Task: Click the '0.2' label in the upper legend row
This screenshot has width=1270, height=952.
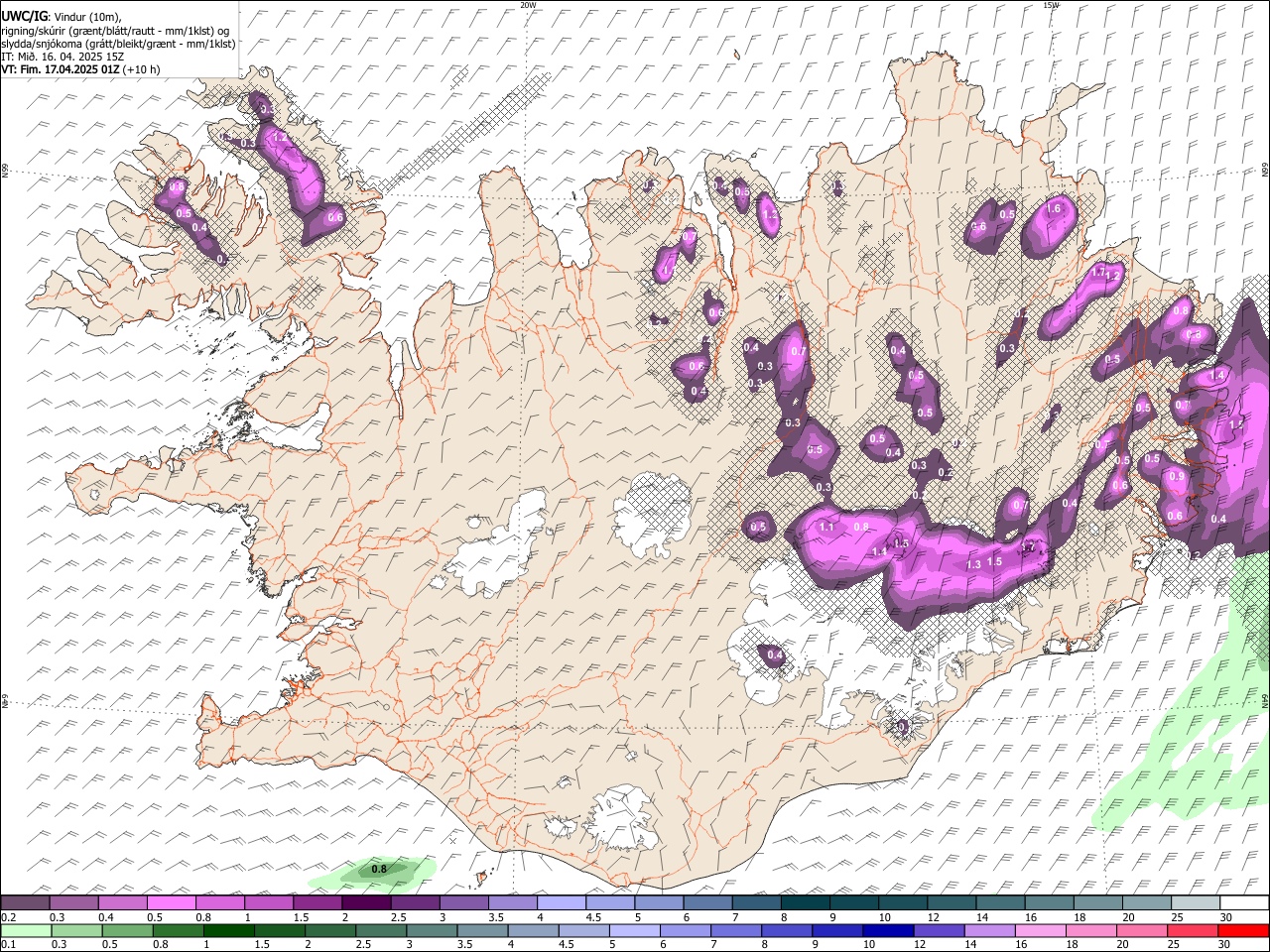Action: click(8, 917)
